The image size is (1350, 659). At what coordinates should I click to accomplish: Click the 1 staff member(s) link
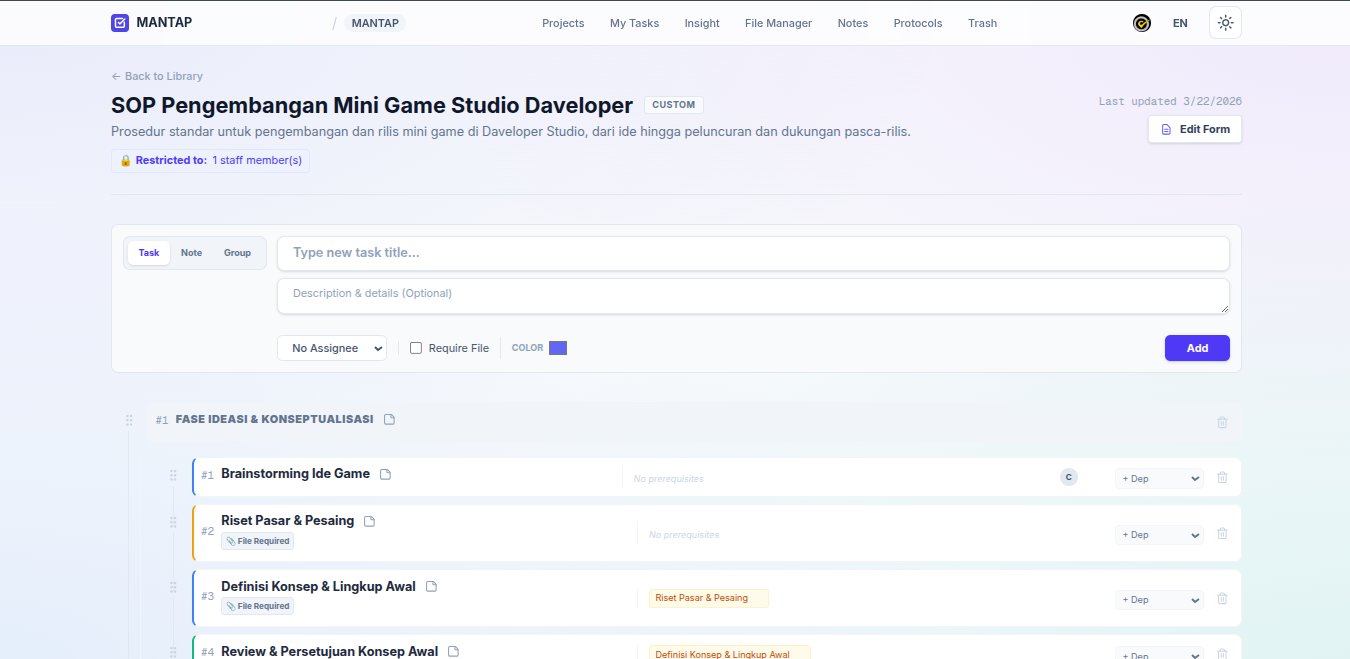point(257,160)
